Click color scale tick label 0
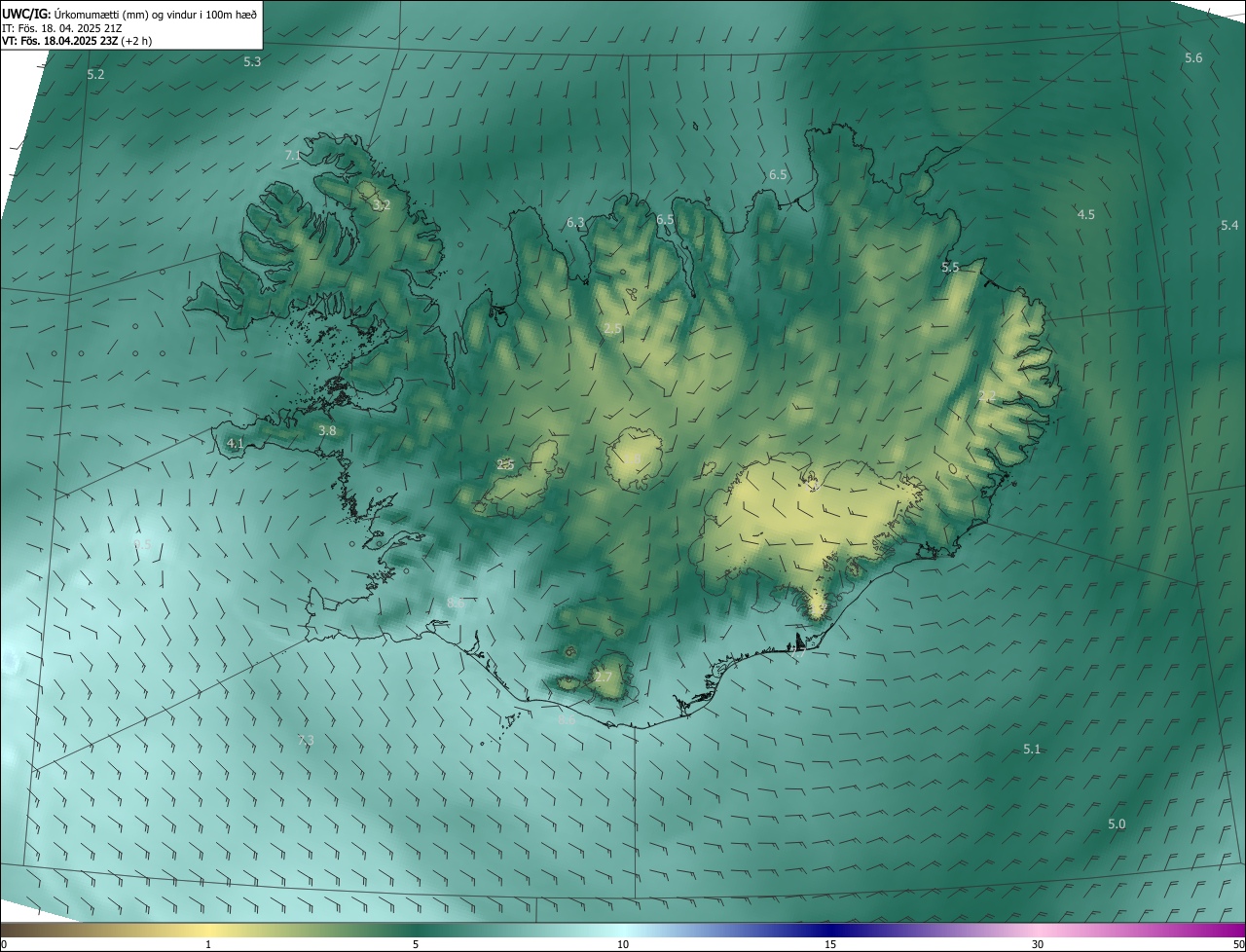Screen dimensions: 1246x952 click(4, 944)
